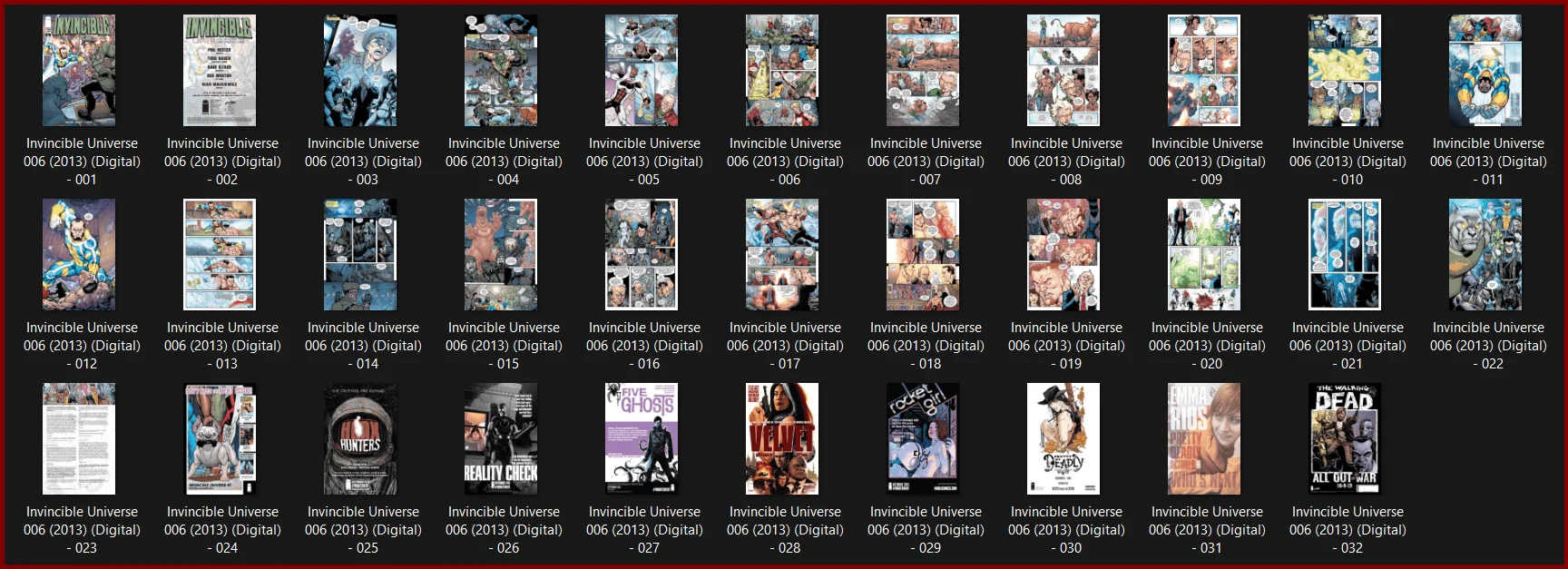Click file name ending in '- 024'
Image resolution: width=1568 pixels, height=569 pixels.
(222, 530)
